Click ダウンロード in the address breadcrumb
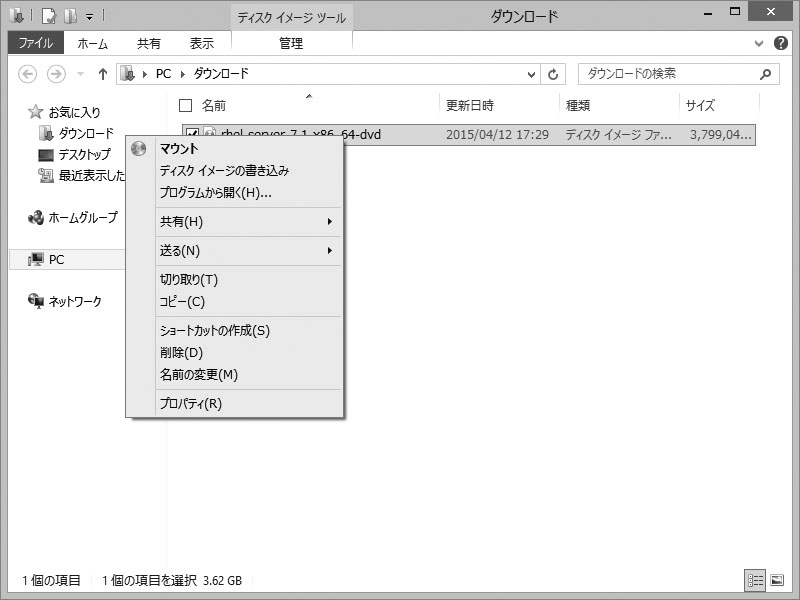The height and width of the screenshot is (600, 800). pos(221,74)
